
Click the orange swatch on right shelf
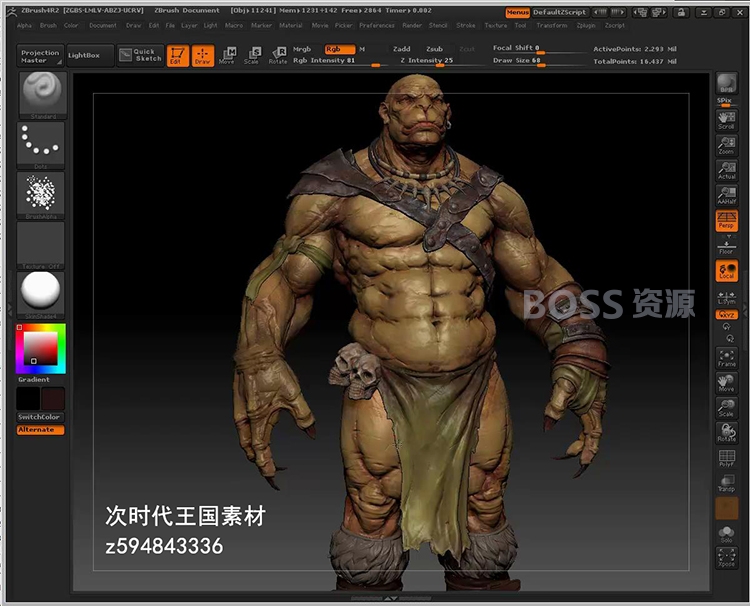click(x=727, y=508)
